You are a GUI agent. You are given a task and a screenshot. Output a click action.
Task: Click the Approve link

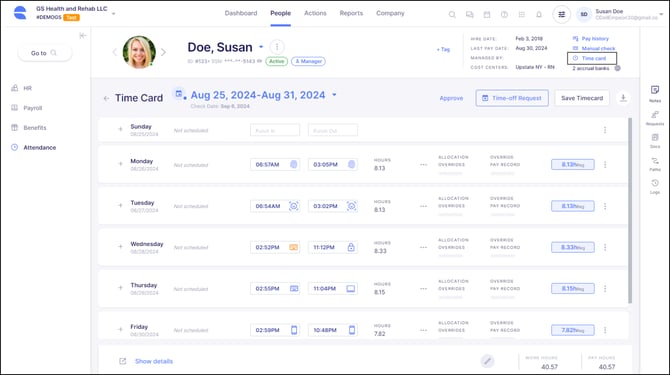(451, 98)
